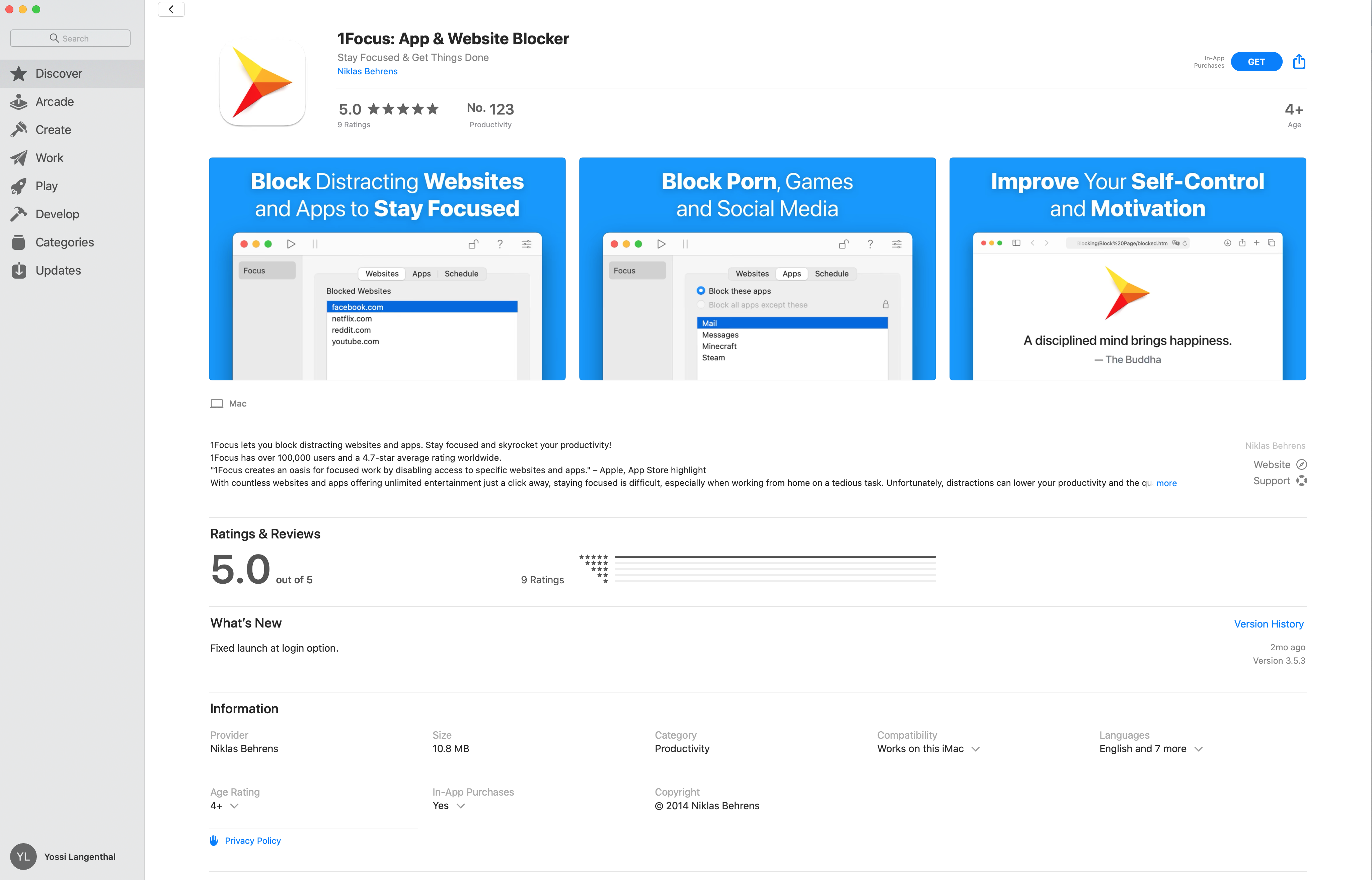Open the Updates download icon in sidebar
Screen dimensions: 1372x880
[19, 270]
